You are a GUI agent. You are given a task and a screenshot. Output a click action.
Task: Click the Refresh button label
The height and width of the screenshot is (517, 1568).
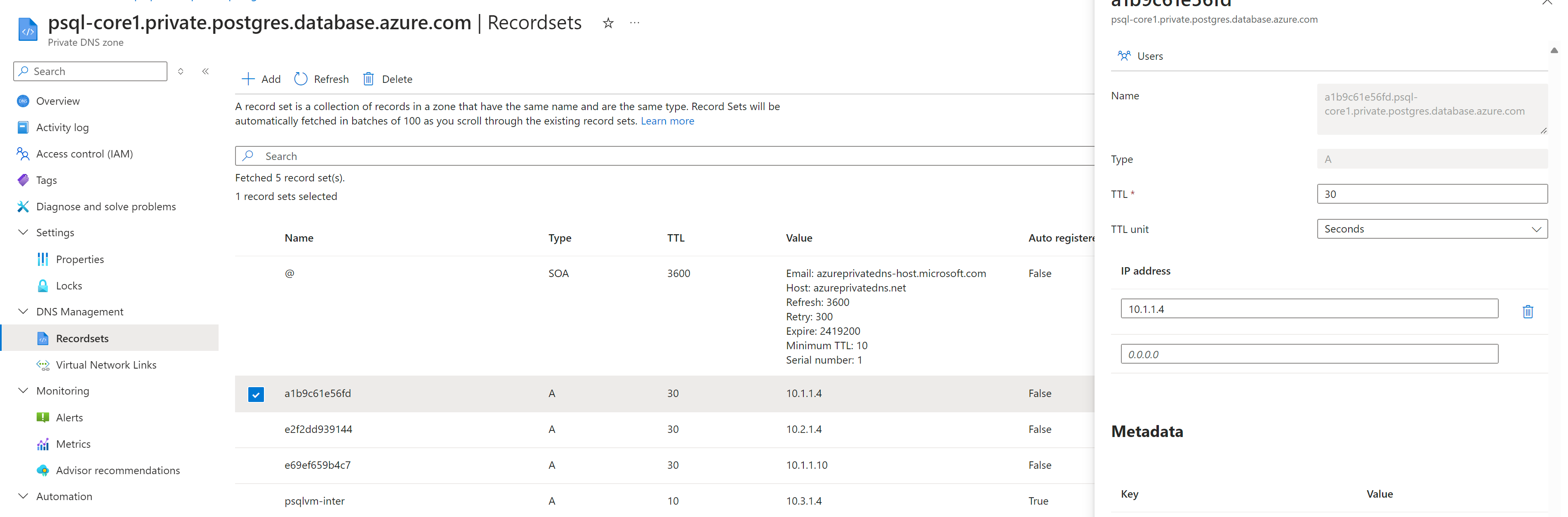point(331,79)
